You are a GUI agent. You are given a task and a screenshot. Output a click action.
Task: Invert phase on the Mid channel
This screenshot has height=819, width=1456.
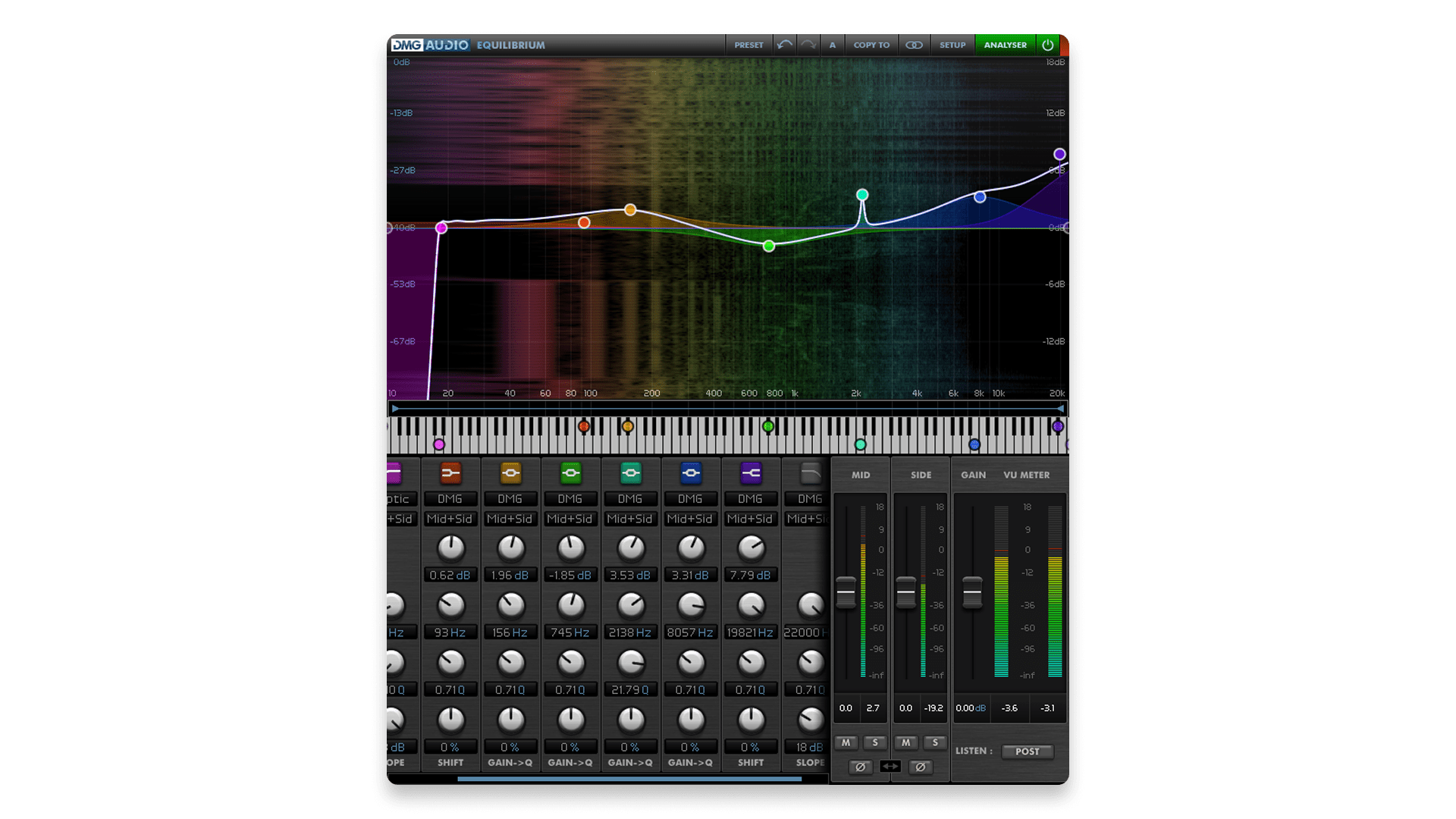(x=860, y=767)
